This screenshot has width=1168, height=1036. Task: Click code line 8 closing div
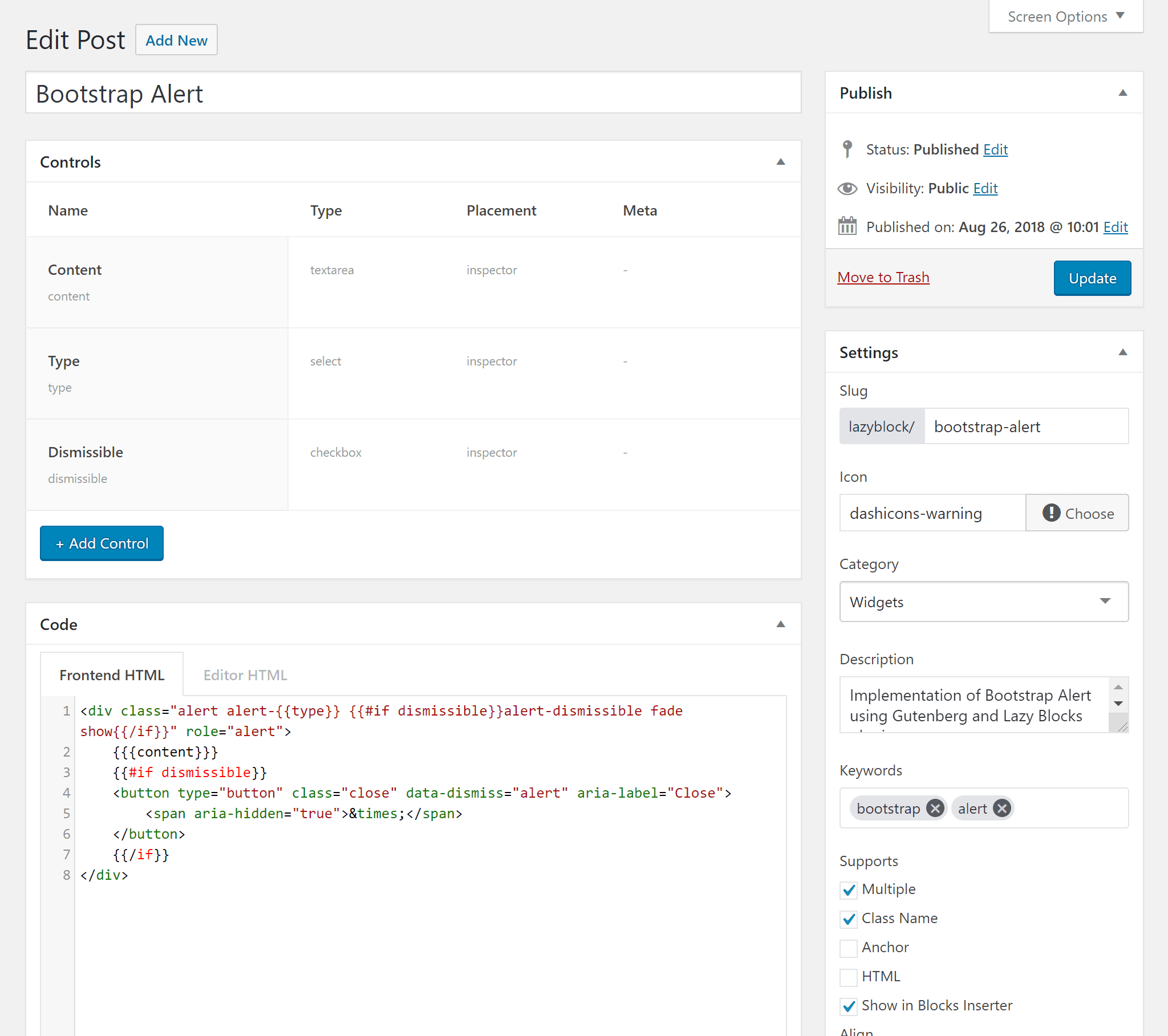104,875
